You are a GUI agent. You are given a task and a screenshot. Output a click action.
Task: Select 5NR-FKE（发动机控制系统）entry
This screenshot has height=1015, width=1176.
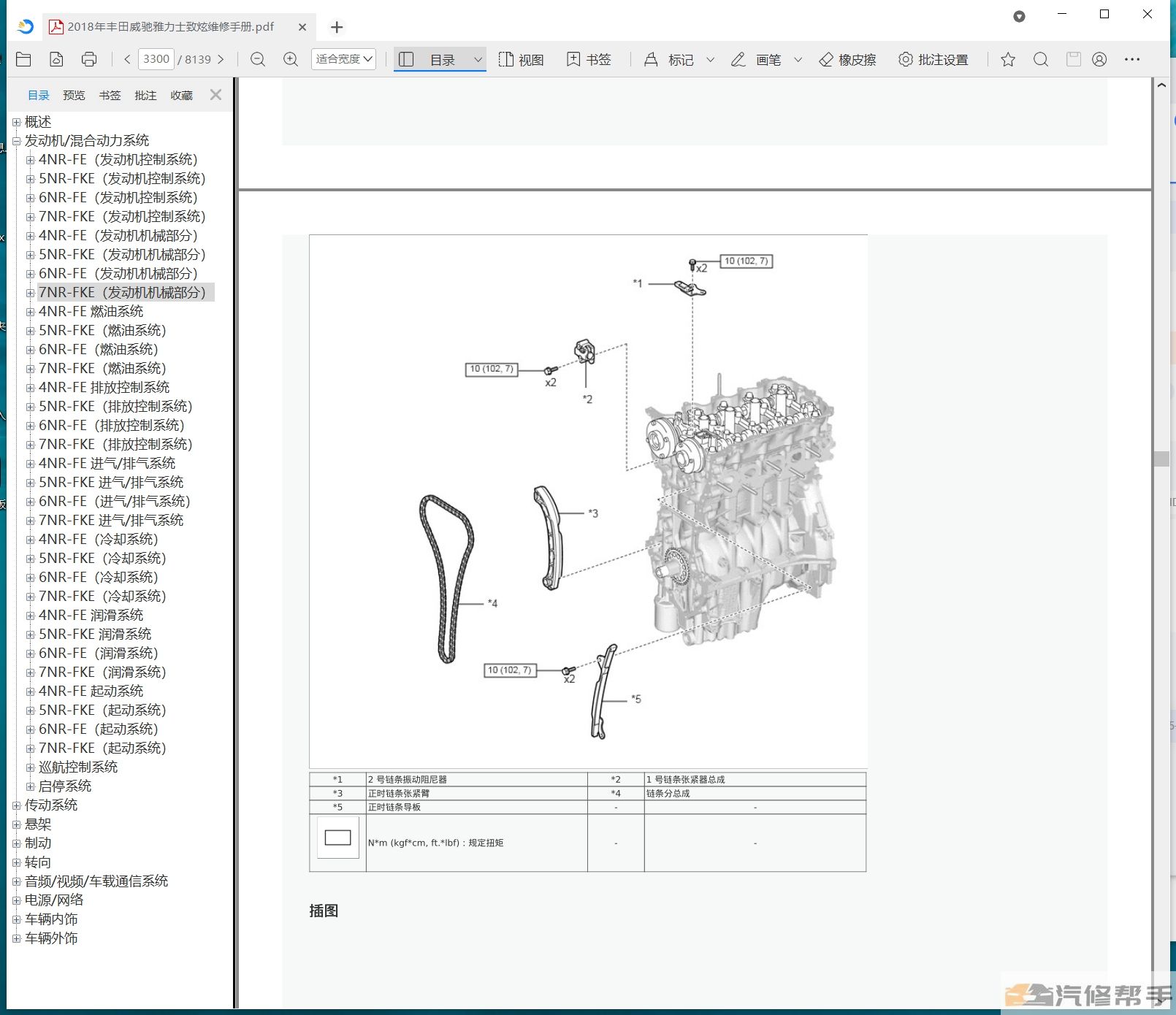pyautogui.click(x=122, y=179)
